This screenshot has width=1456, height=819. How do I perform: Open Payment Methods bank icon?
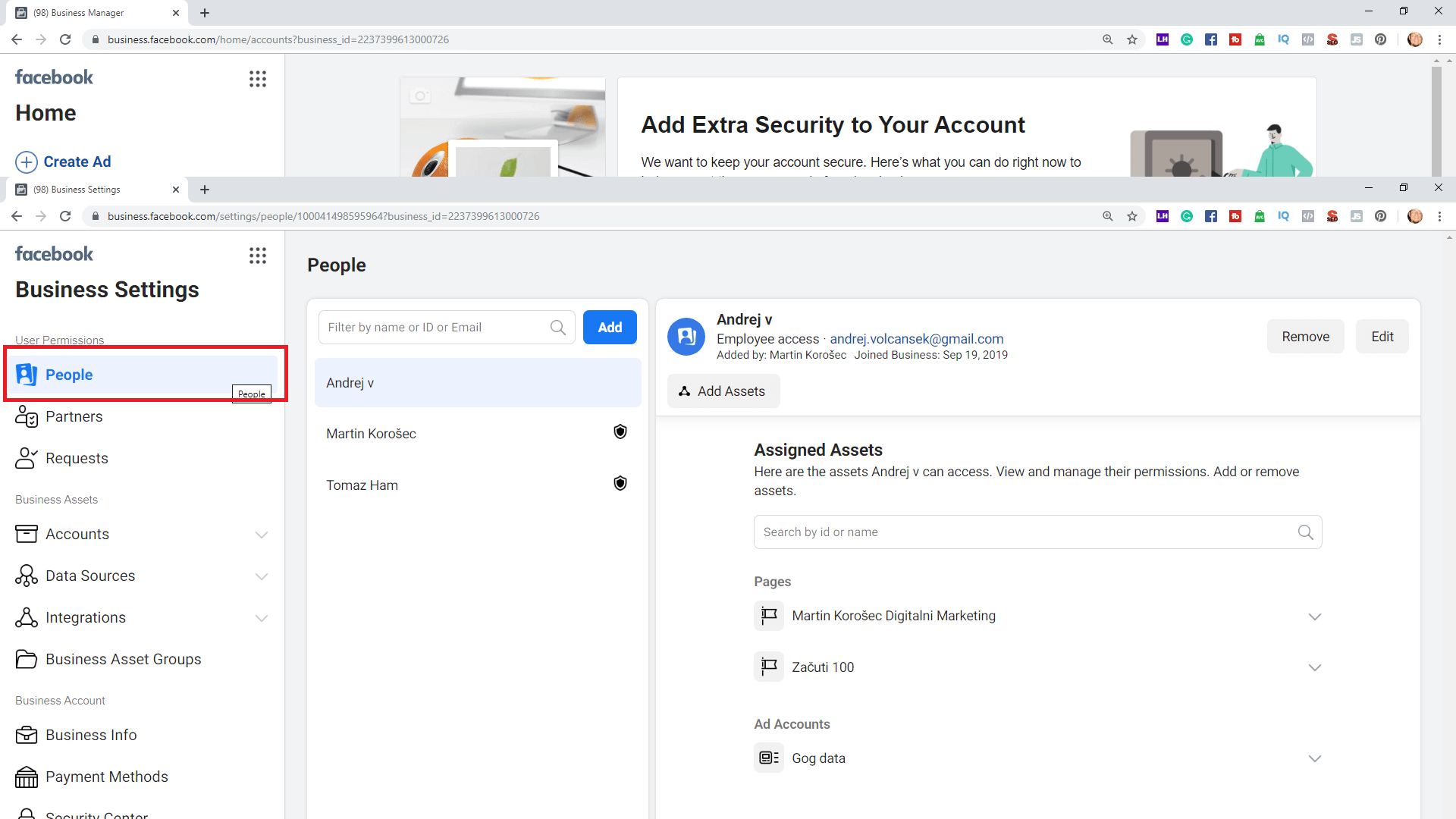click(27, 777)
